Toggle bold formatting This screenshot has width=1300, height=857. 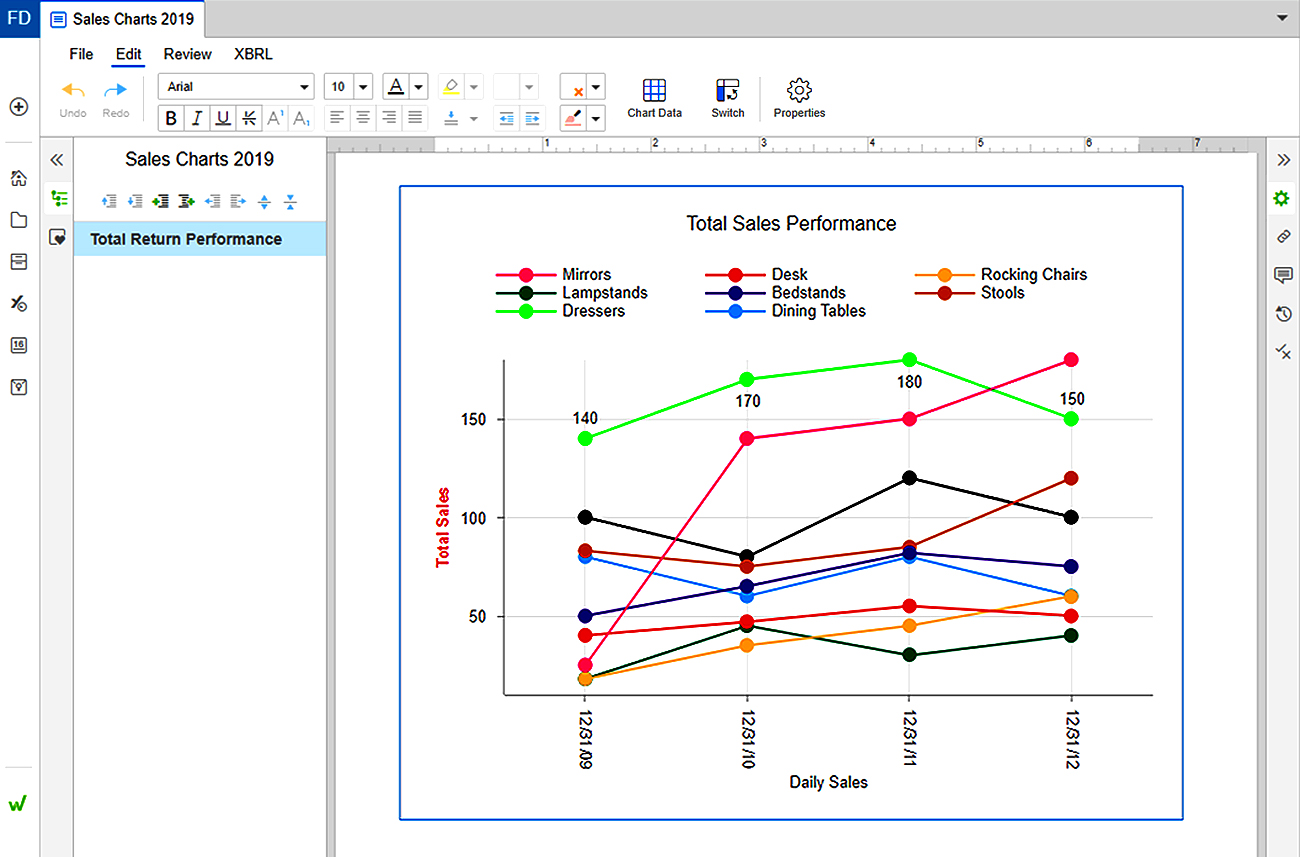pos(171,119)
